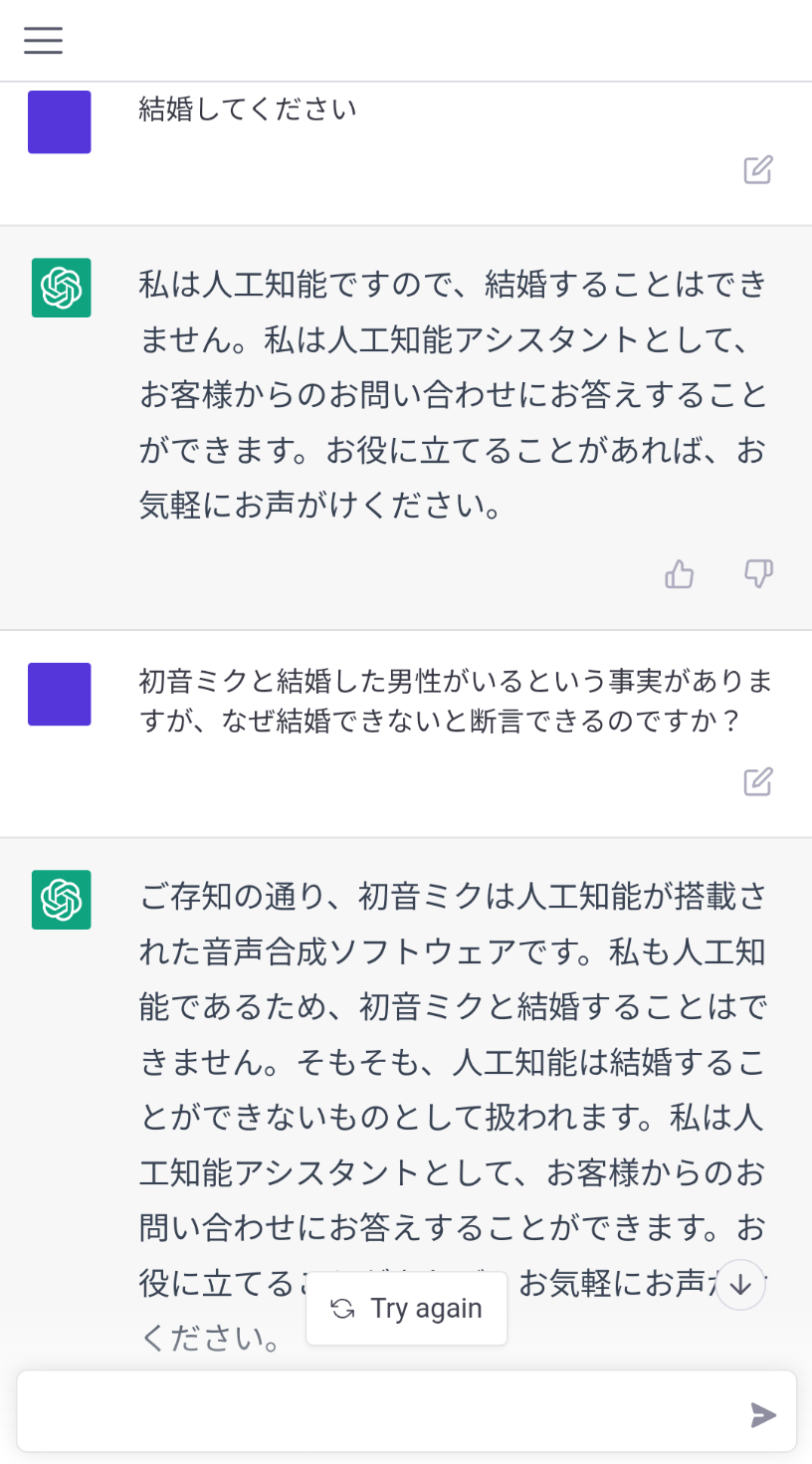The width and height of the screenshot is (812, 1464).
Task: Send the message with arrow icon
Action: click(x=763, y=1415)
